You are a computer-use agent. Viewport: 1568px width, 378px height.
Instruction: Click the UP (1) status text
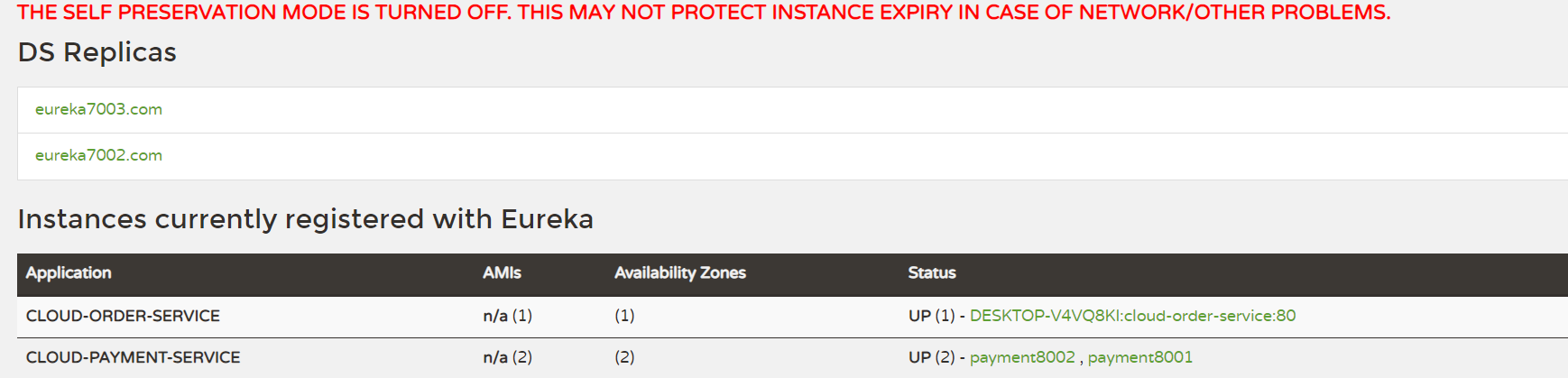coord(931,316)
